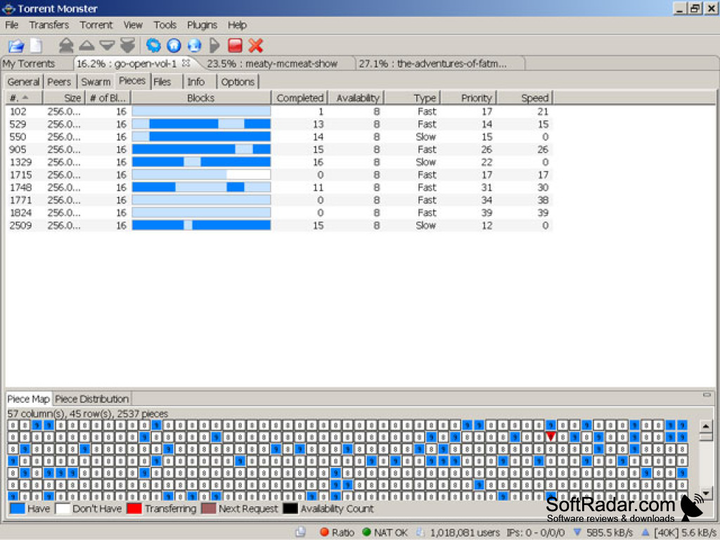Sort by the Blocks column header

[x=201, y=98]
